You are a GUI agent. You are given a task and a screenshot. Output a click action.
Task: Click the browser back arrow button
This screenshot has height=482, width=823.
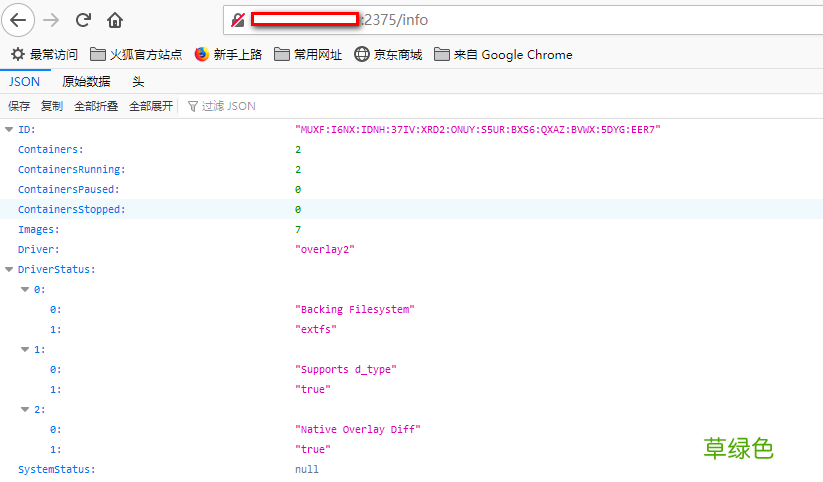click(19, 20)
